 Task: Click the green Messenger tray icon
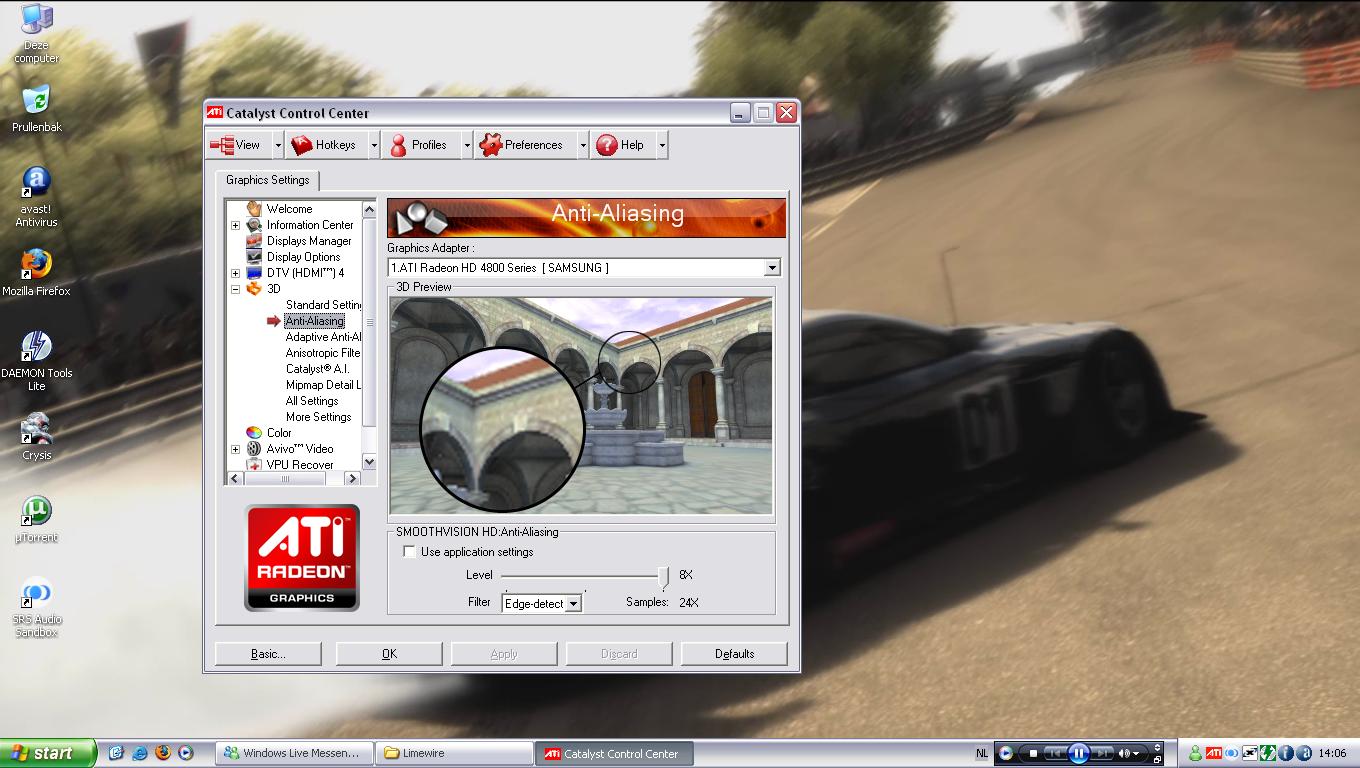(1195, 753)
